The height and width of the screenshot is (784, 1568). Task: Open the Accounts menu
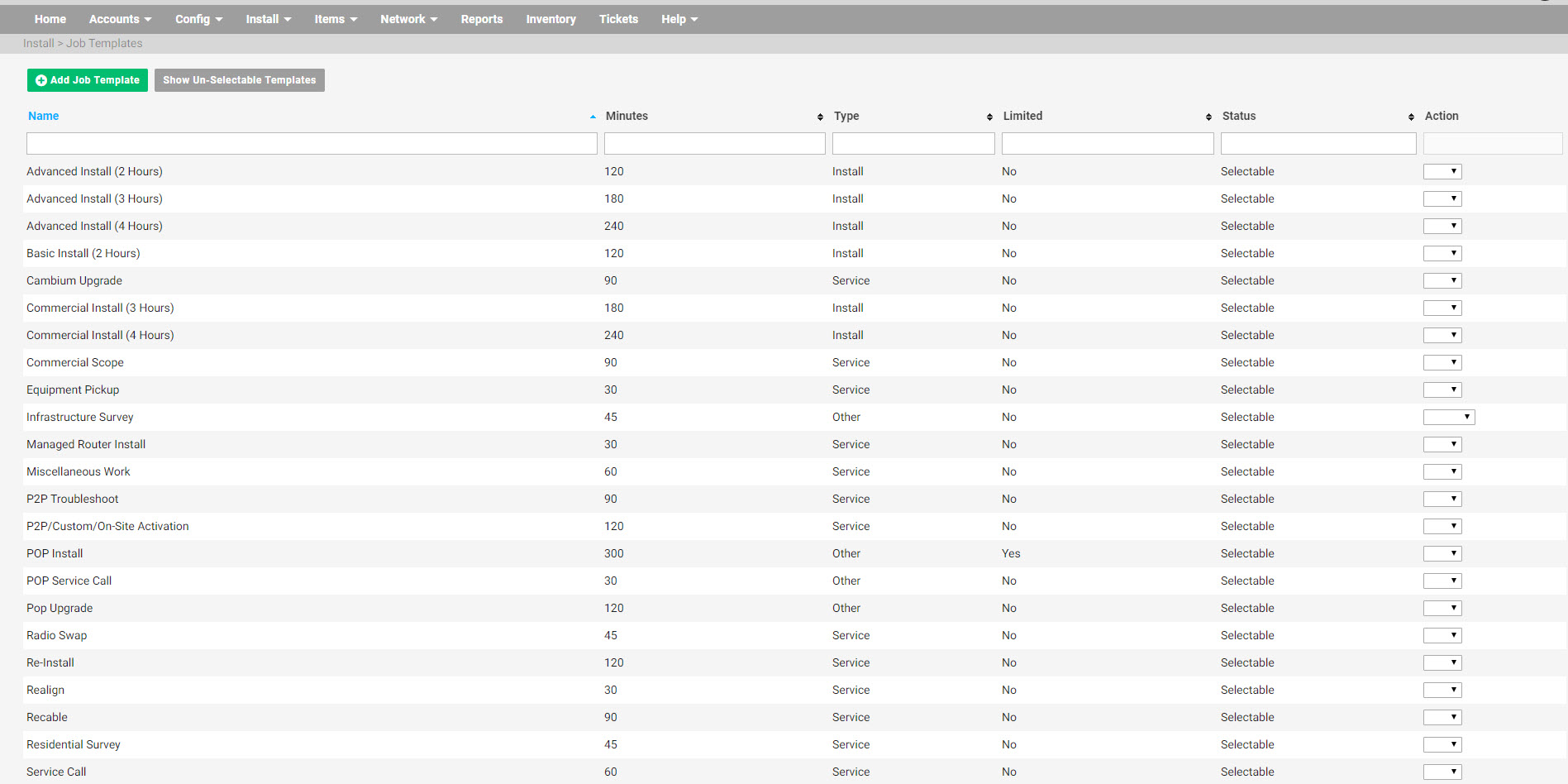coord(120,19)
